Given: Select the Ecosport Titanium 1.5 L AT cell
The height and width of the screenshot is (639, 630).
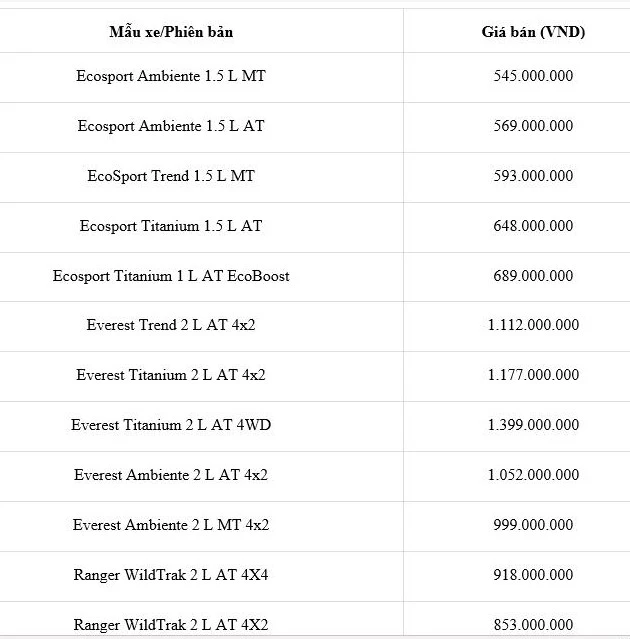Looking at the screenshot, I should [171, 226].
